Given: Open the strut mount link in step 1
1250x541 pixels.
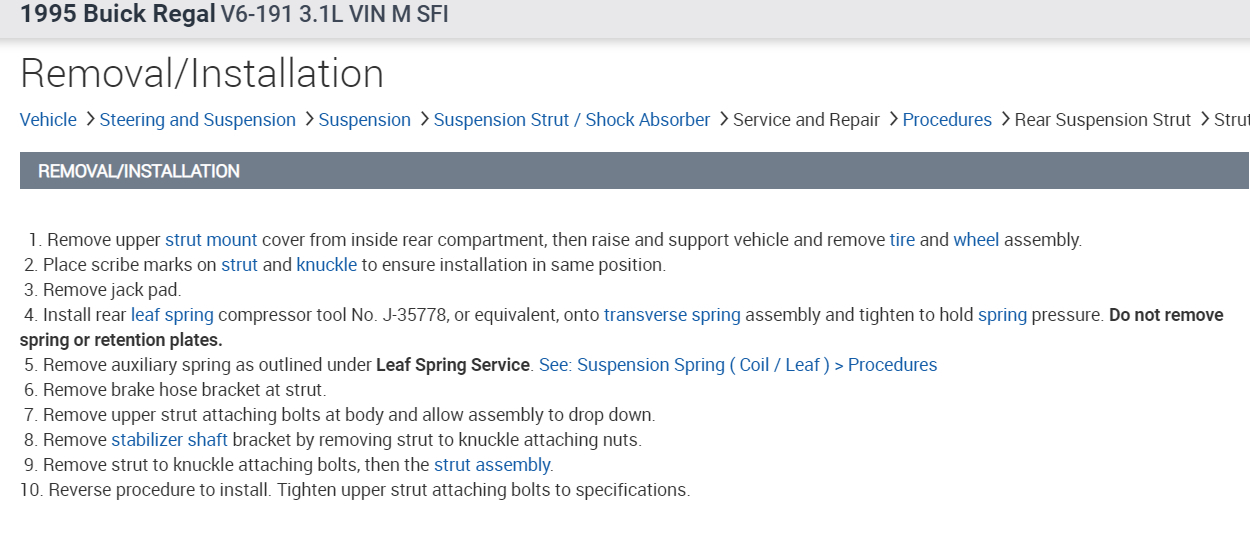Looking at the screenshot, I should [211, 240].
